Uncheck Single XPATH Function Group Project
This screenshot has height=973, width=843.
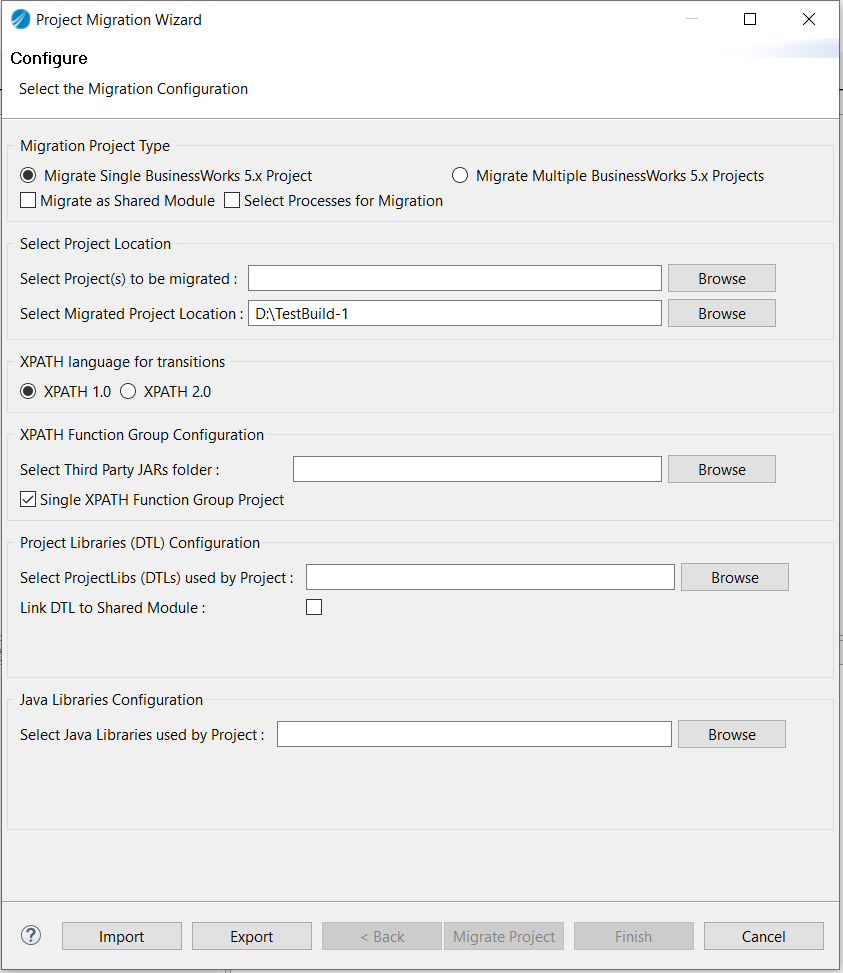pos(28,500)
